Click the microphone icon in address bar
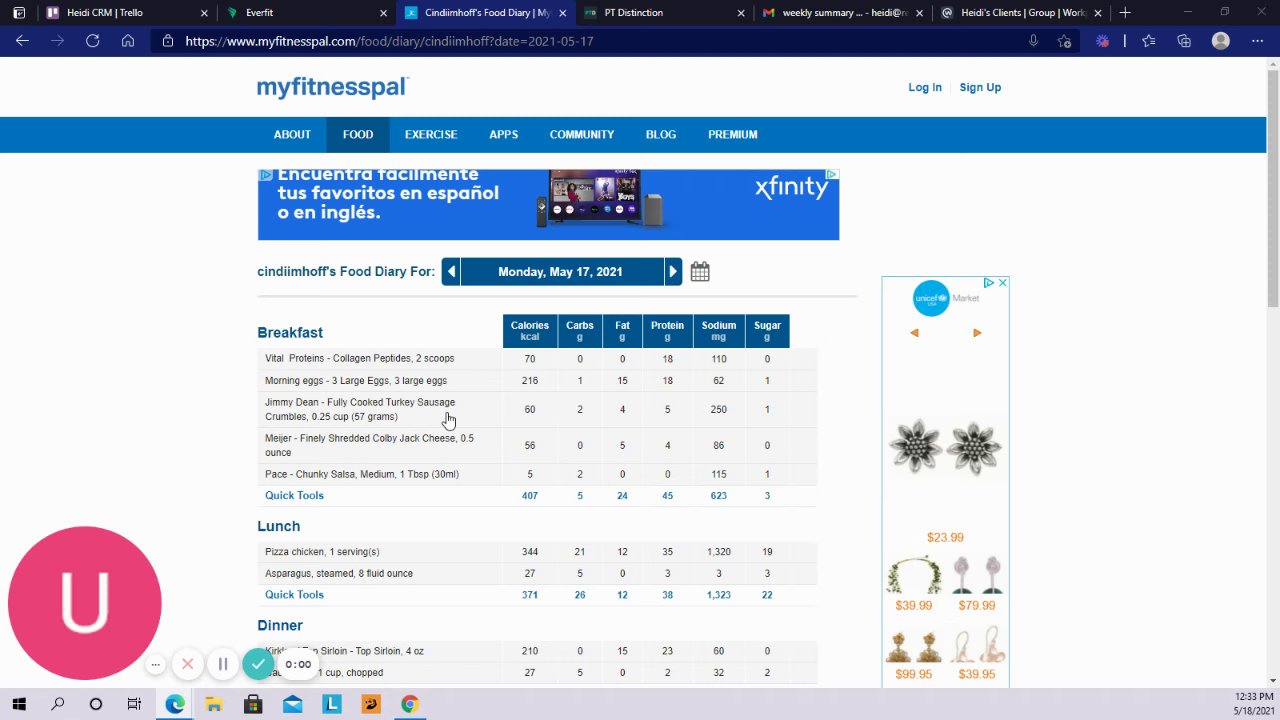This screenshot has width=1280, height=720. (1033, 41)
